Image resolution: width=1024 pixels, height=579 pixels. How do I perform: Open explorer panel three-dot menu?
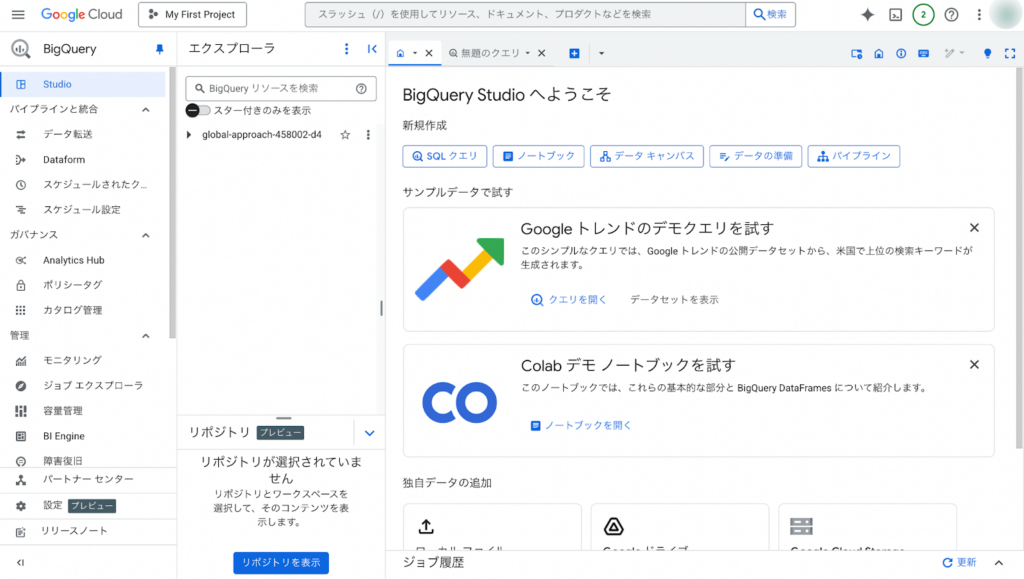click(347, 49)
